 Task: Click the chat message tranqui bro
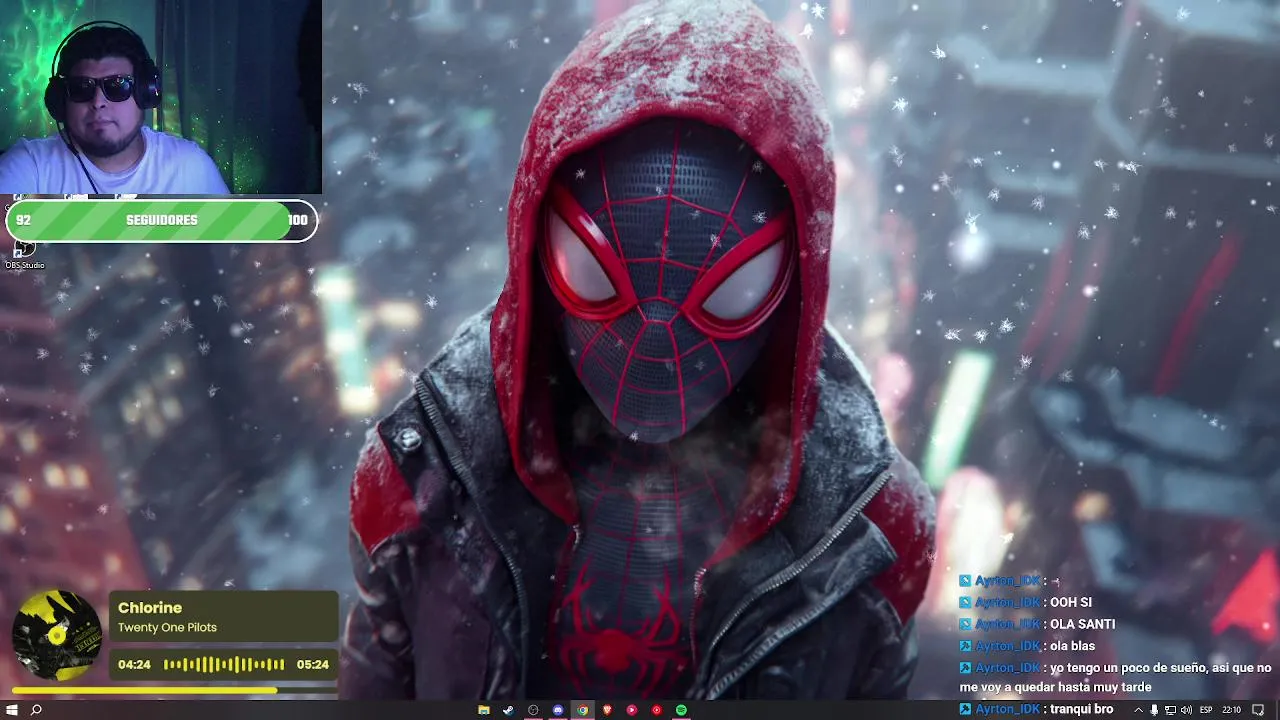tap(1081, 709)
